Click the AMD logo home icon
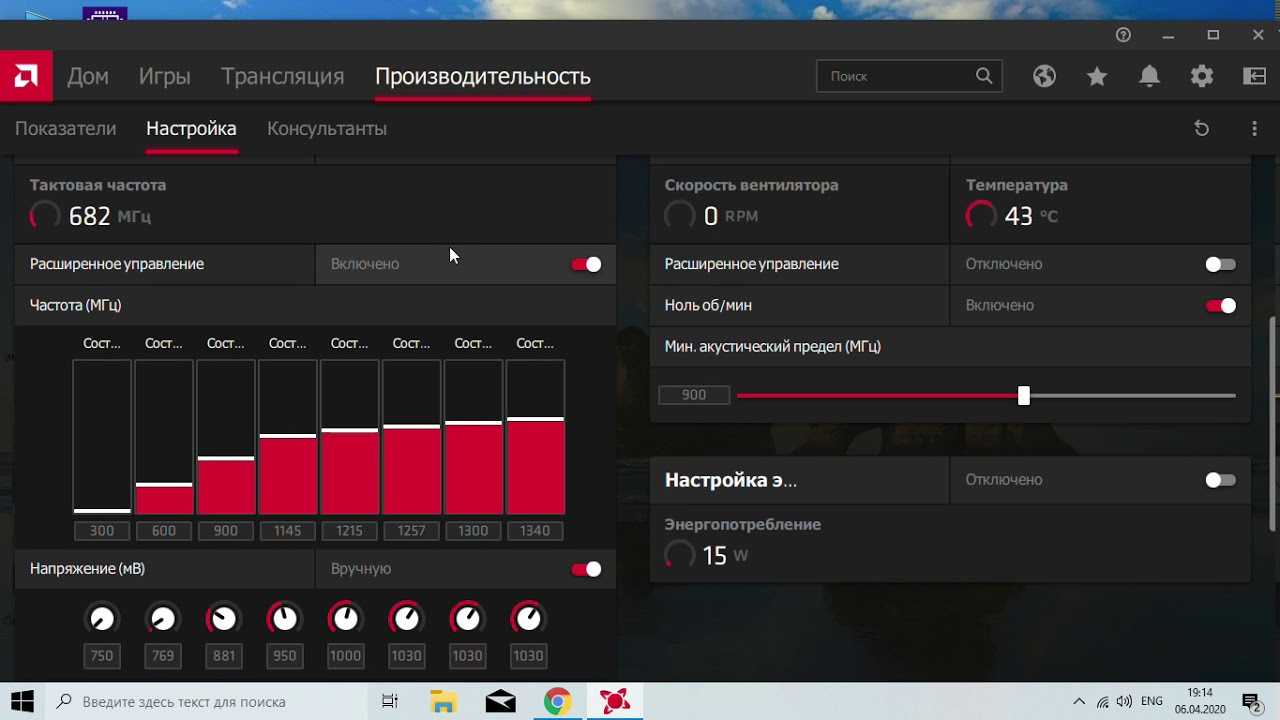 pyautogui.click(x=26, y=76)
